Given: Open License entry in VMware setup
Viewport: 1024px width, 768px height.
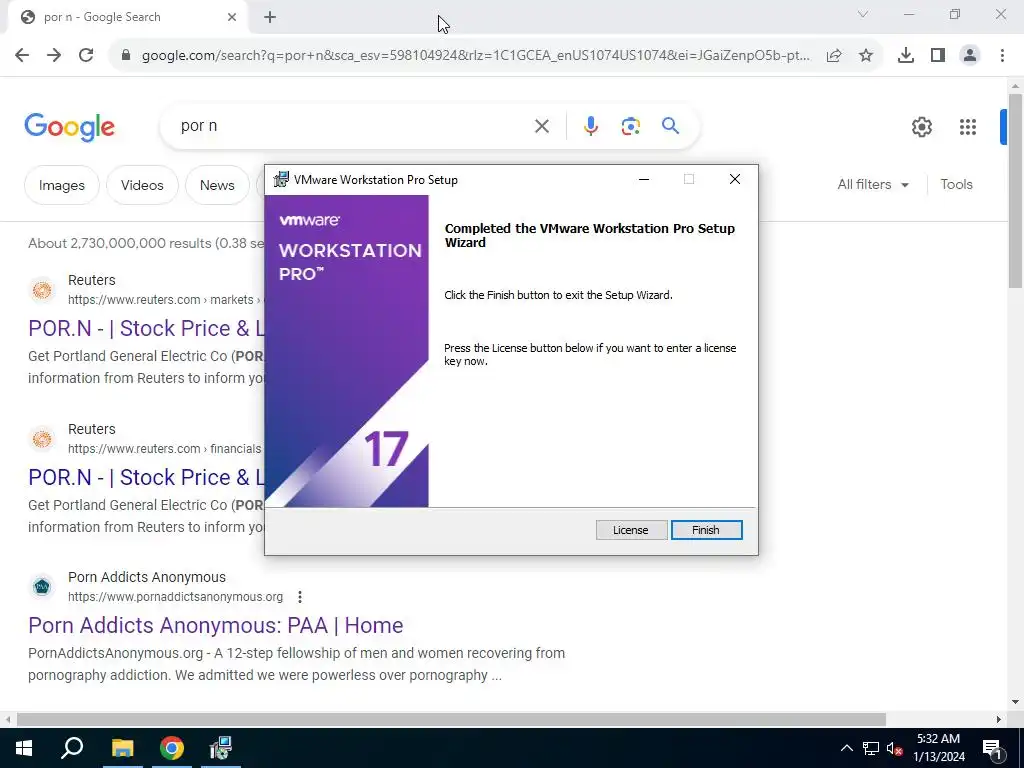Looking at the screenshot, I should pos(631,530).
